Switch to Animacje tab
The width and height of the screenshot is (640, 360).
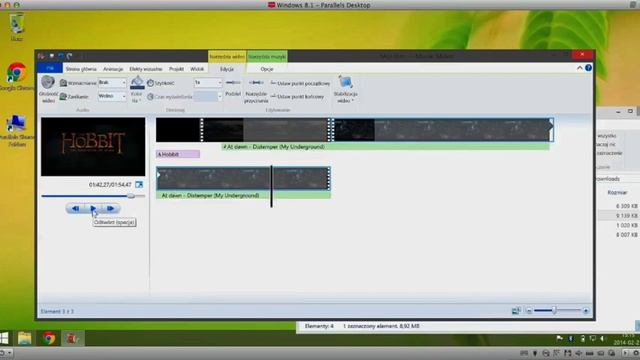[113, 69]
